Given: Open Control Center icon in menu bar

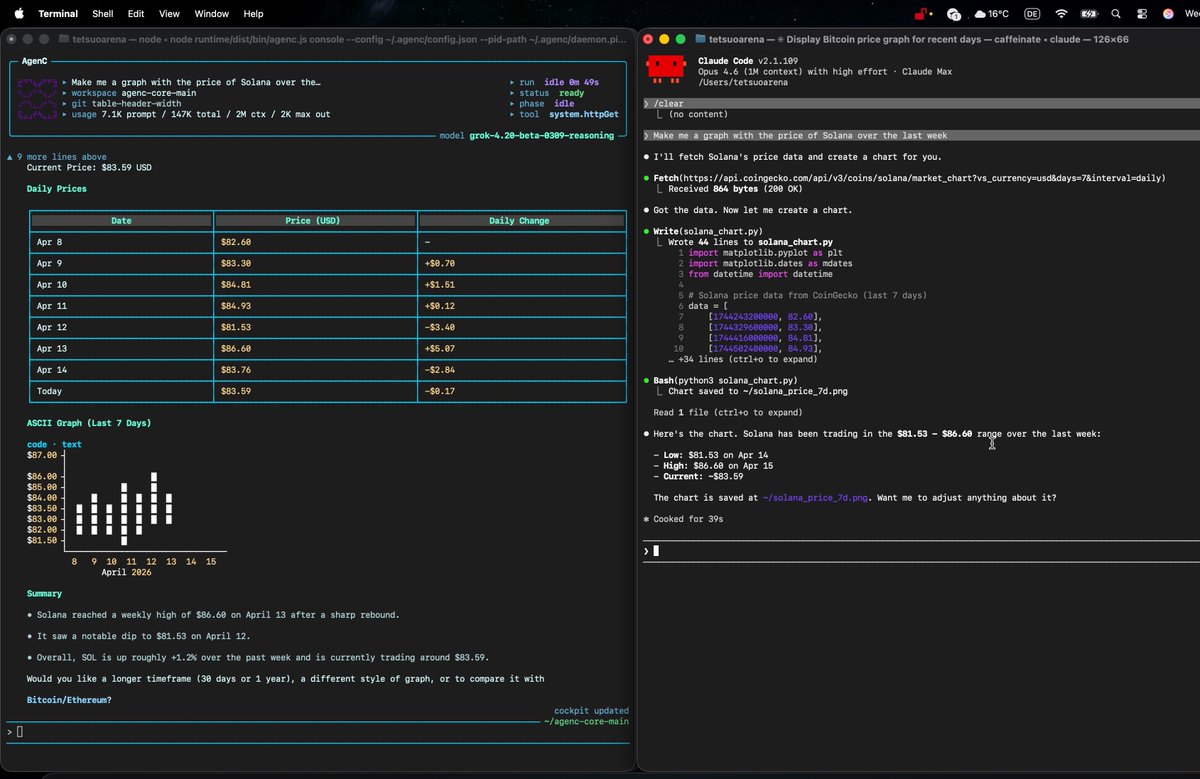Looking at the screenshot, I should point(1142,14).
